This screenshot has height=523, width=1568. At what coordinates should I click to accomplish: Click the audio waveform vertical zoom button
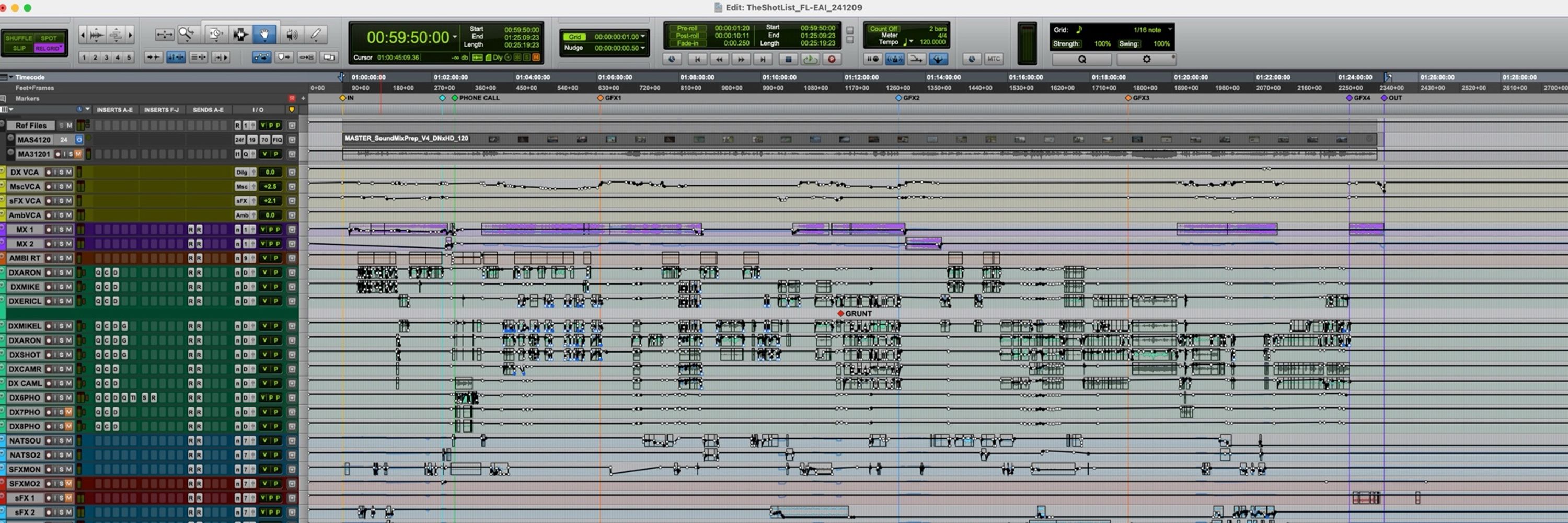click(97, 35)
